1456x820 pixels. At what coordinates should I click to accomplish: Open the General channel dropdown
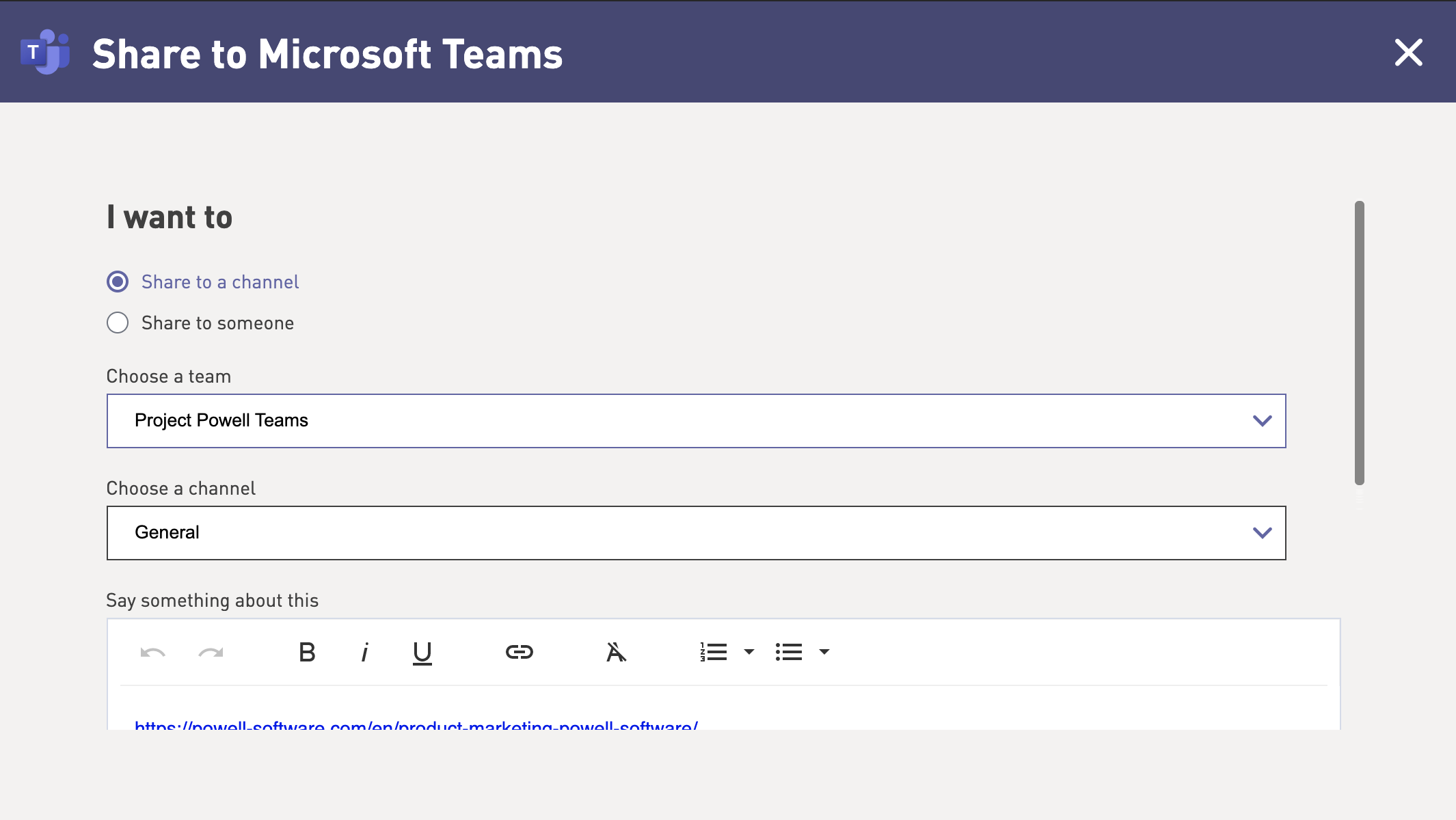click(696, 533)
